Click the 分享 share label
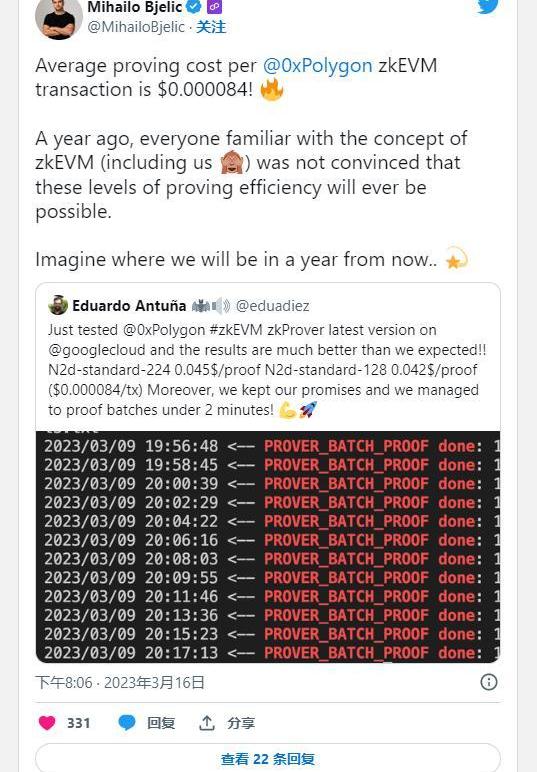 pos(241,723)
